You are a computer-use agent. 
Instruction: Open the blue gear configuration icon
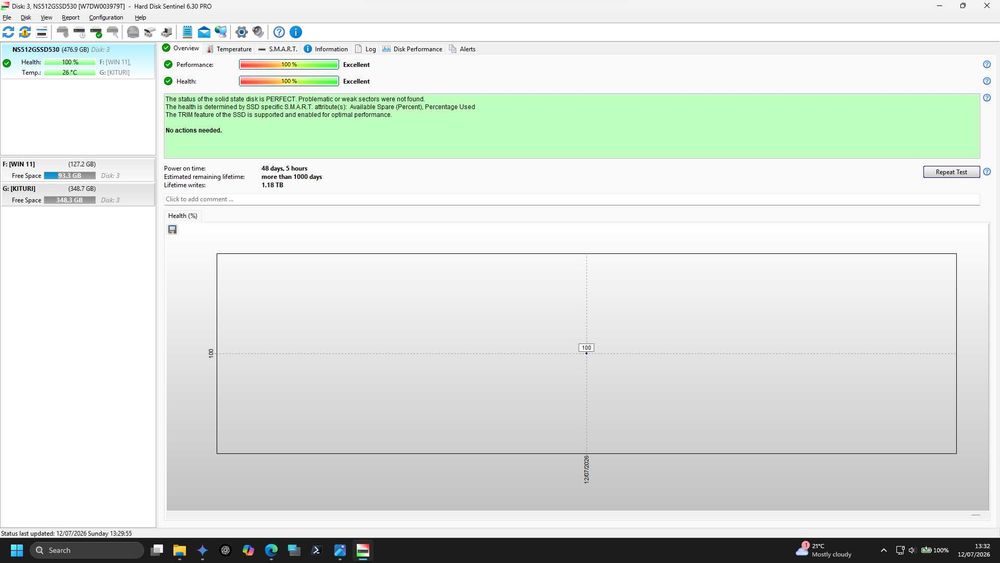242,32
